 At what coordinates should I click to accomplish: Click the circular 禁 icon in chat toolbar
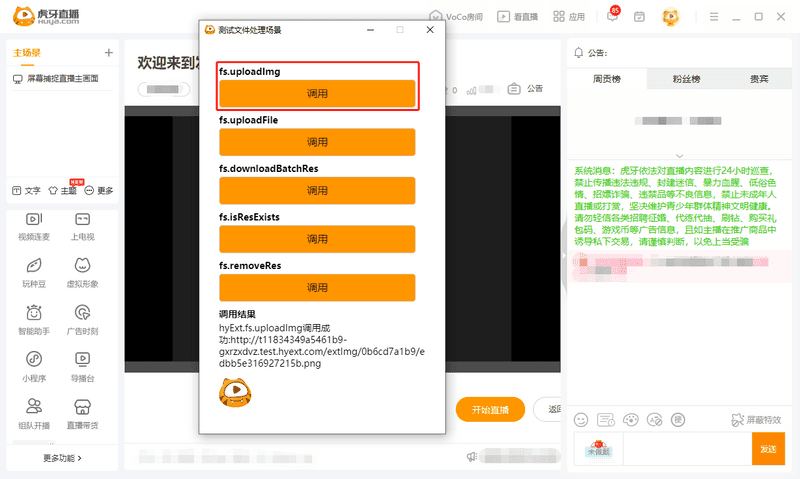tap(678, 420)
